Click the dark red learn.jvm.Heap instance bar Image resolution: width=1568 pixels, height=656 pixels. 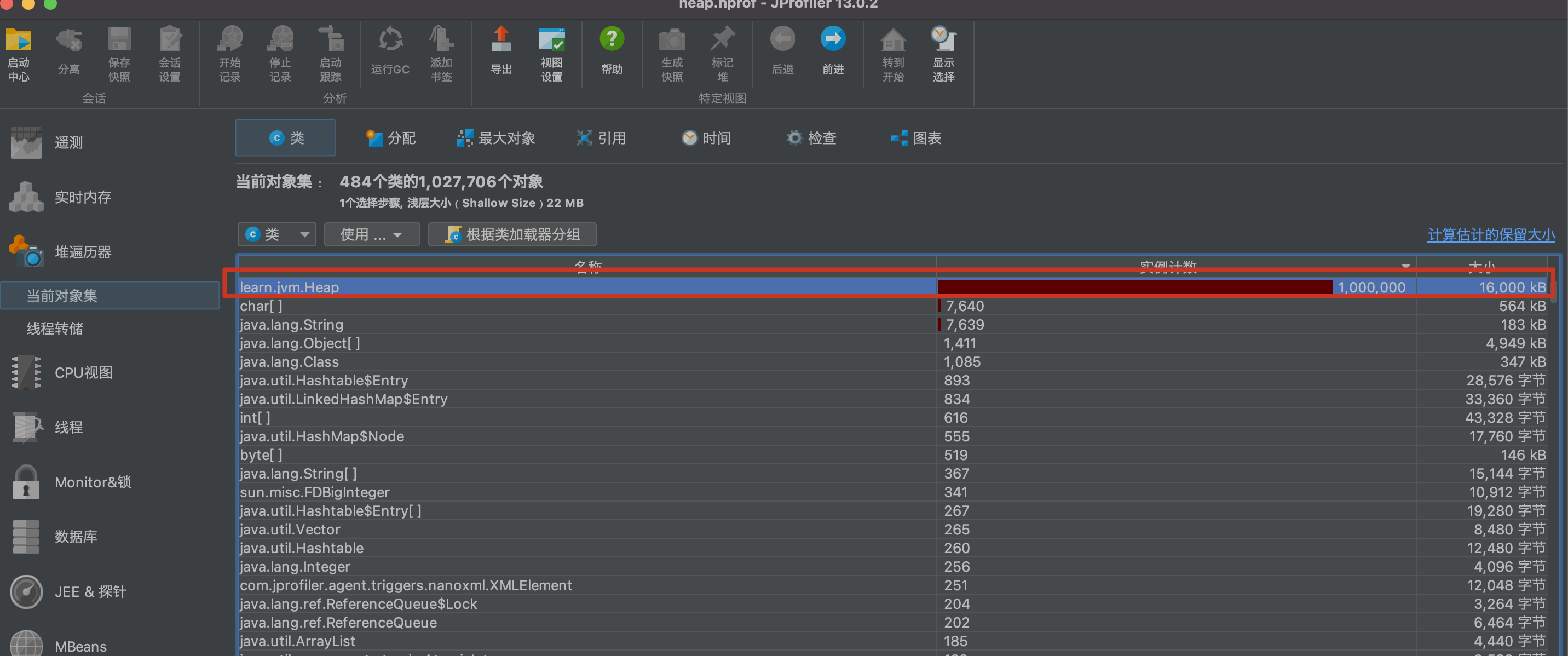tap(1134, 287)
